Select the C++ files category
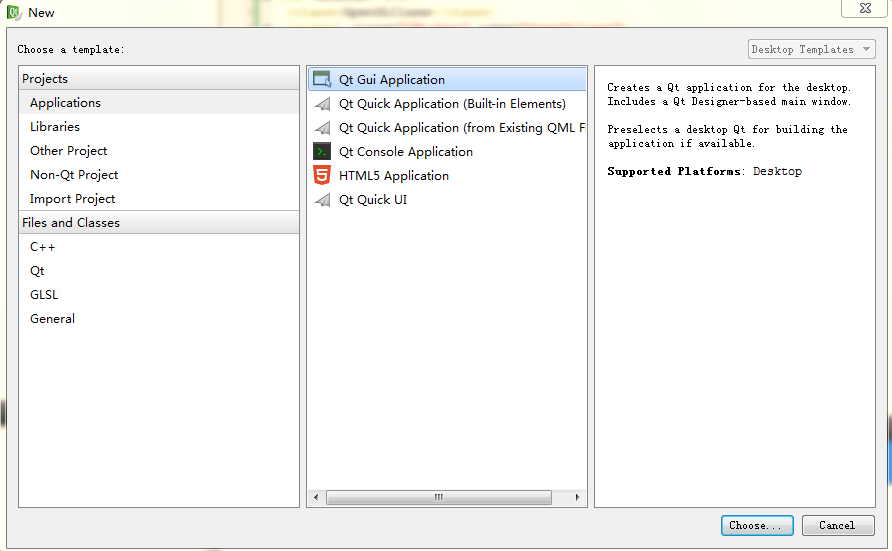 pos(159,247)
